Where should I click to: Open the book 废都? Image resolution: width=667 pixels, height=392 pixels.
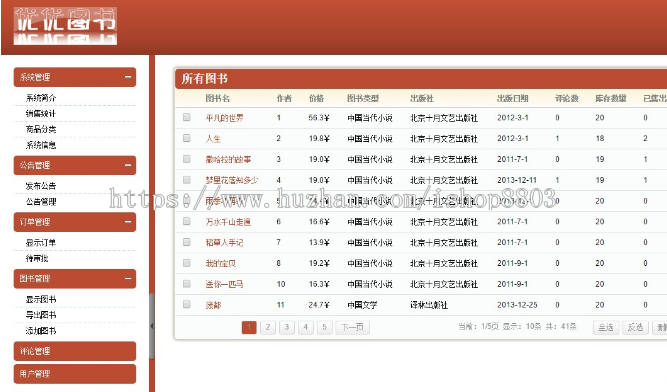tap(213, 305)
